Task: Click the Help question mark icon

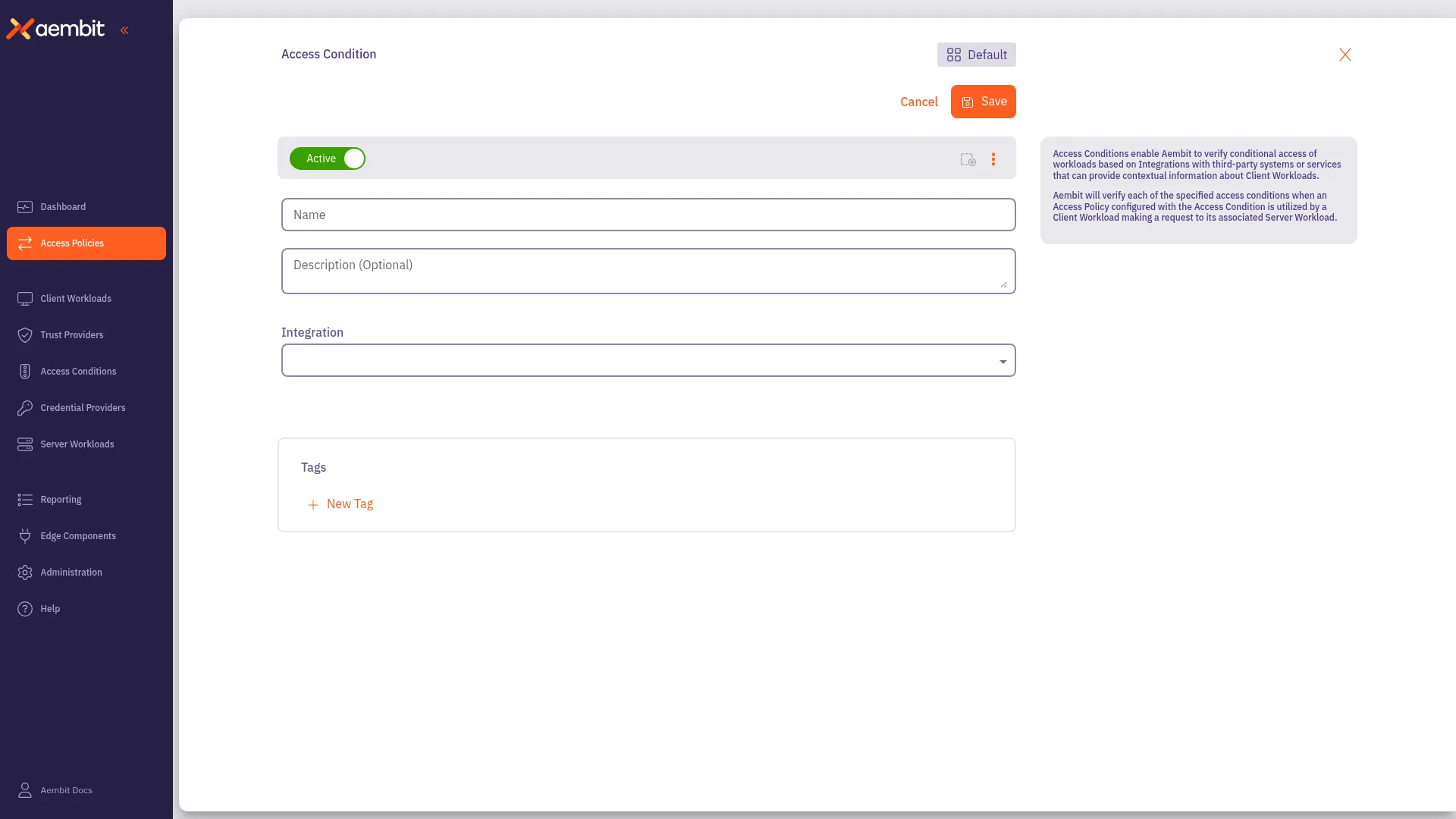Action: click(25, 609)
